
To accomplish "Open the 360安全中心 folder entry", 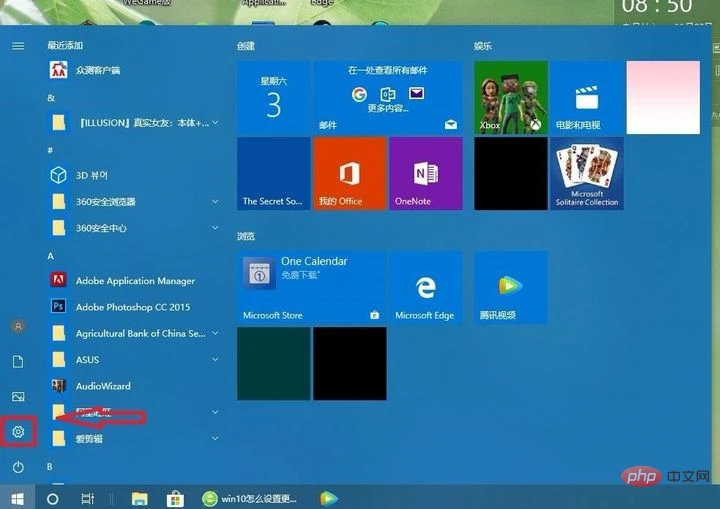I will tap(135, 228).
